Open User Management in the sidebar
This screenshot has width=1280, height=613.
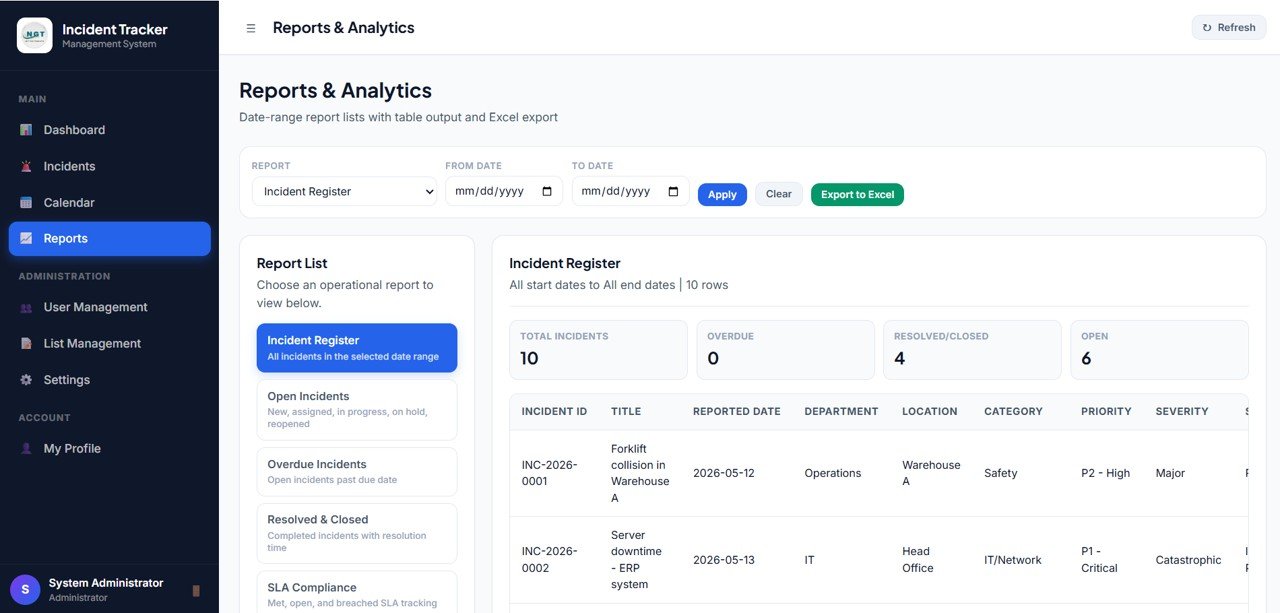click(x=110, y=307)
